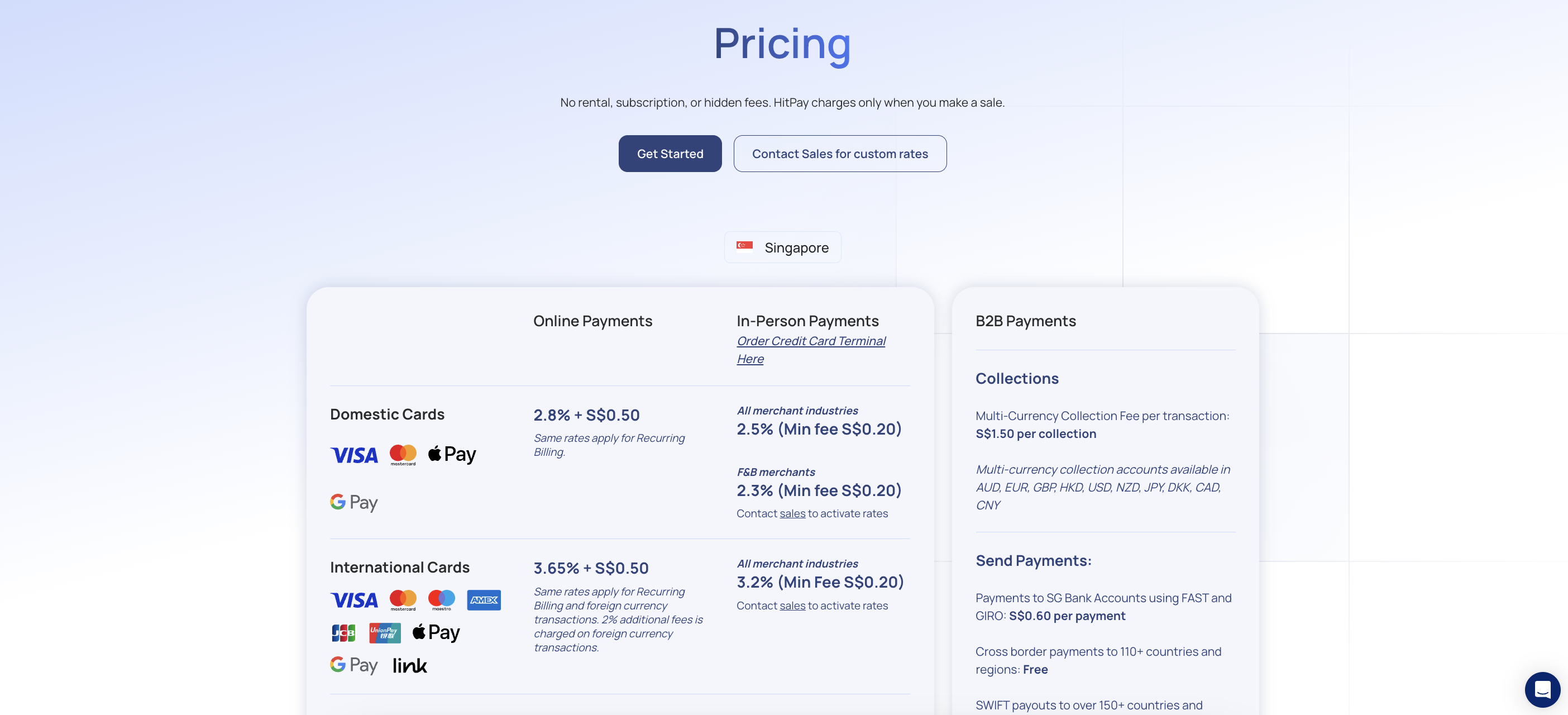The height and width of the screenshot is (715, 1568).
Task: Click the Apple Pay logo under Domestic Cards
Action: (x=452, y=454)
